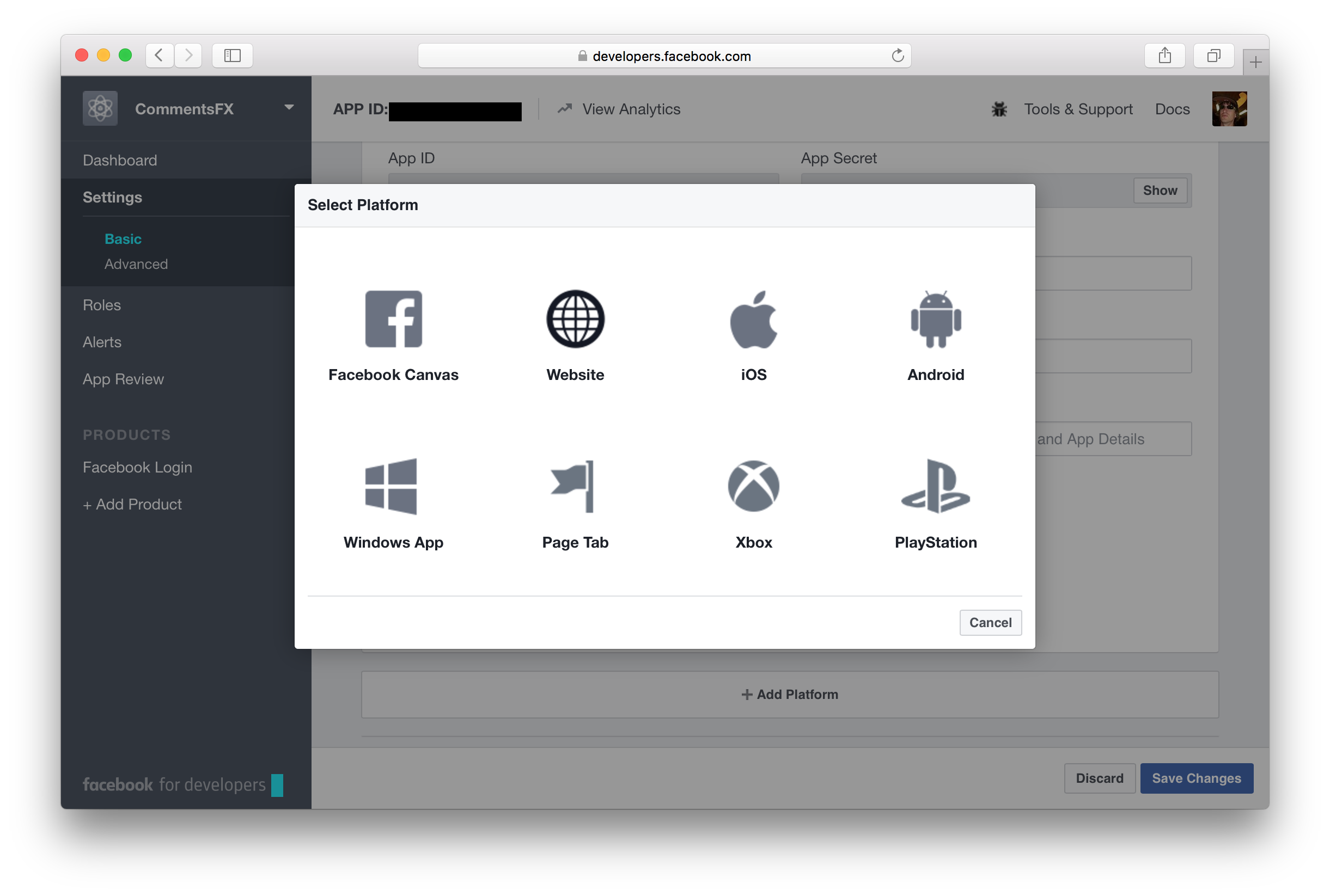Select the Advanced settings tab
Viewport: 1330px width, 896px height.
(136, 264)
